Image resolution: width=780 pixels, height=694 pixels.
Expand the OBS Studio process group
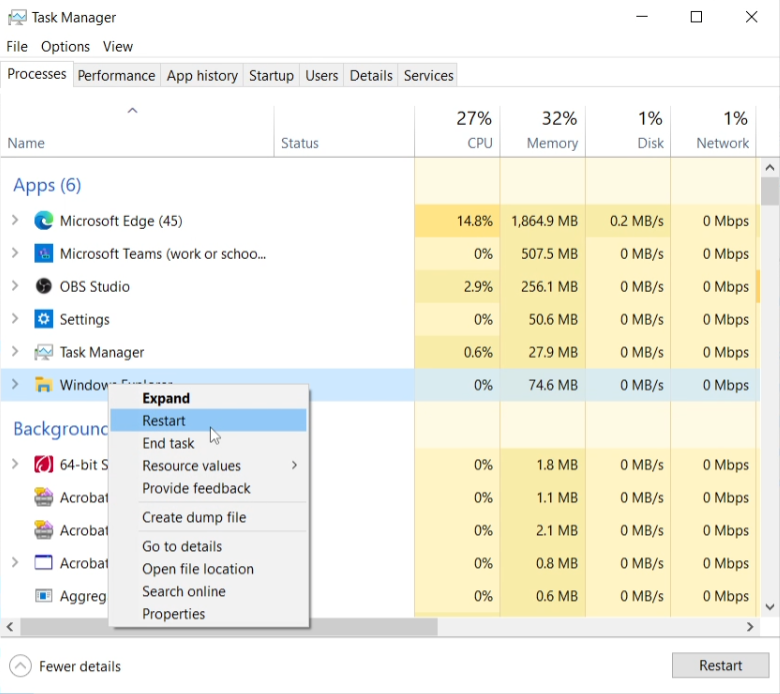click(x=15, y=286)
